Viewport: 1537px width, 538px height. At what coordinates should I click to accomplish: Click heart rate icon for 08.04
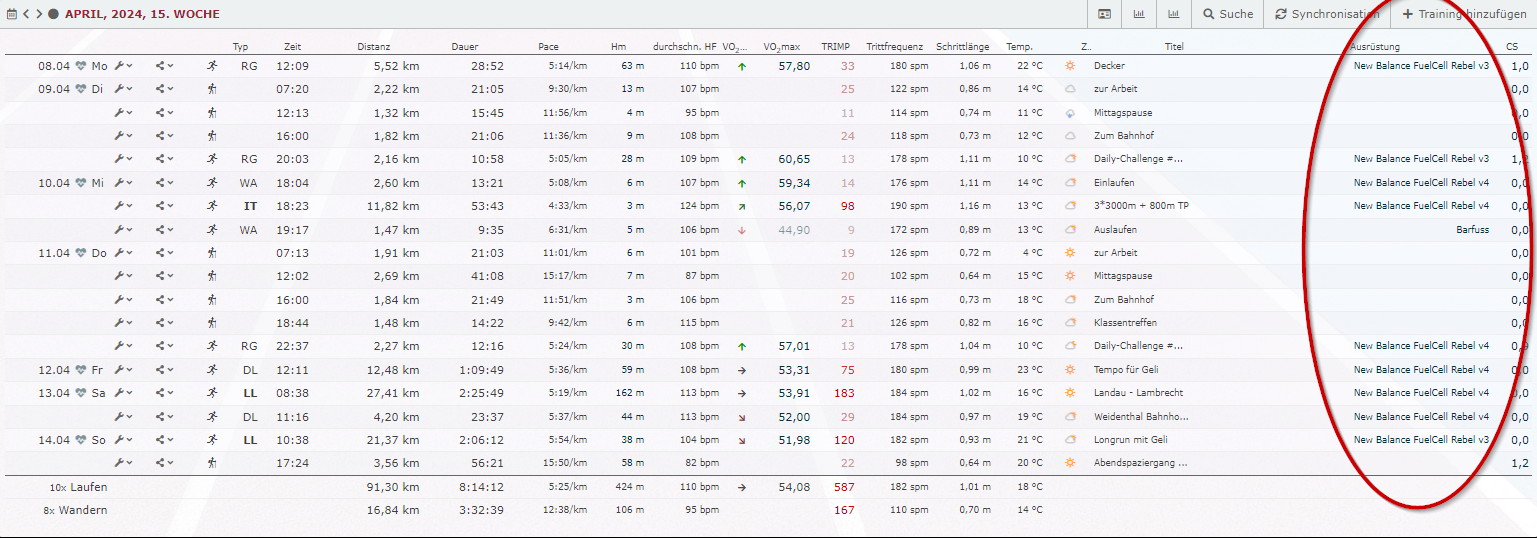[81, 66]
